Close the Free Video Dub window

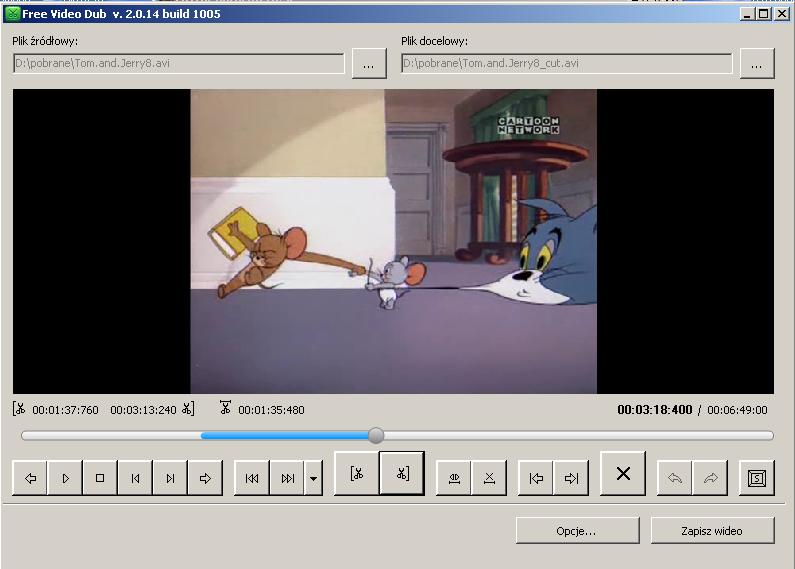click(782, 14)
